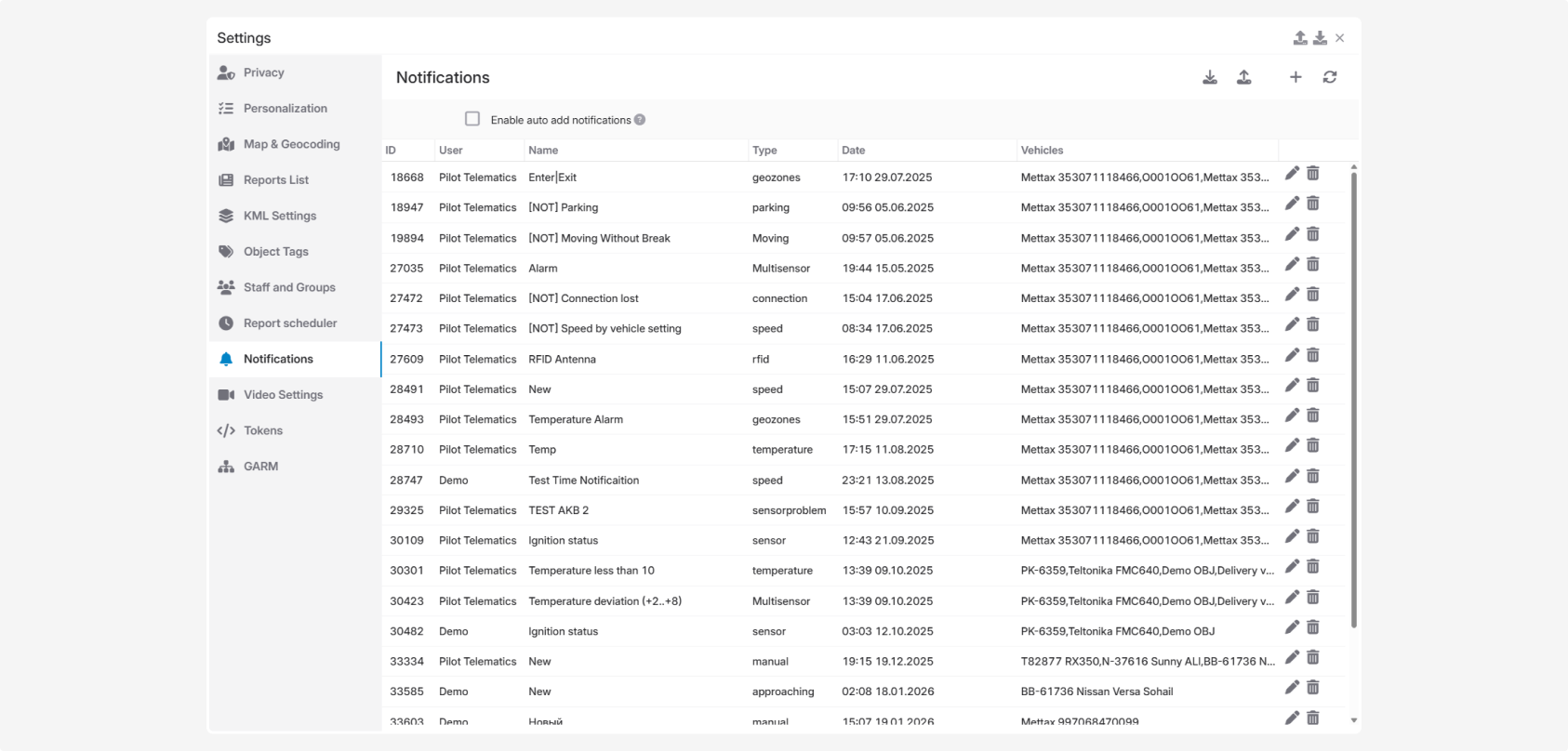
Task: Edit the Enter|Exit notification
Action: (1292, 174)
